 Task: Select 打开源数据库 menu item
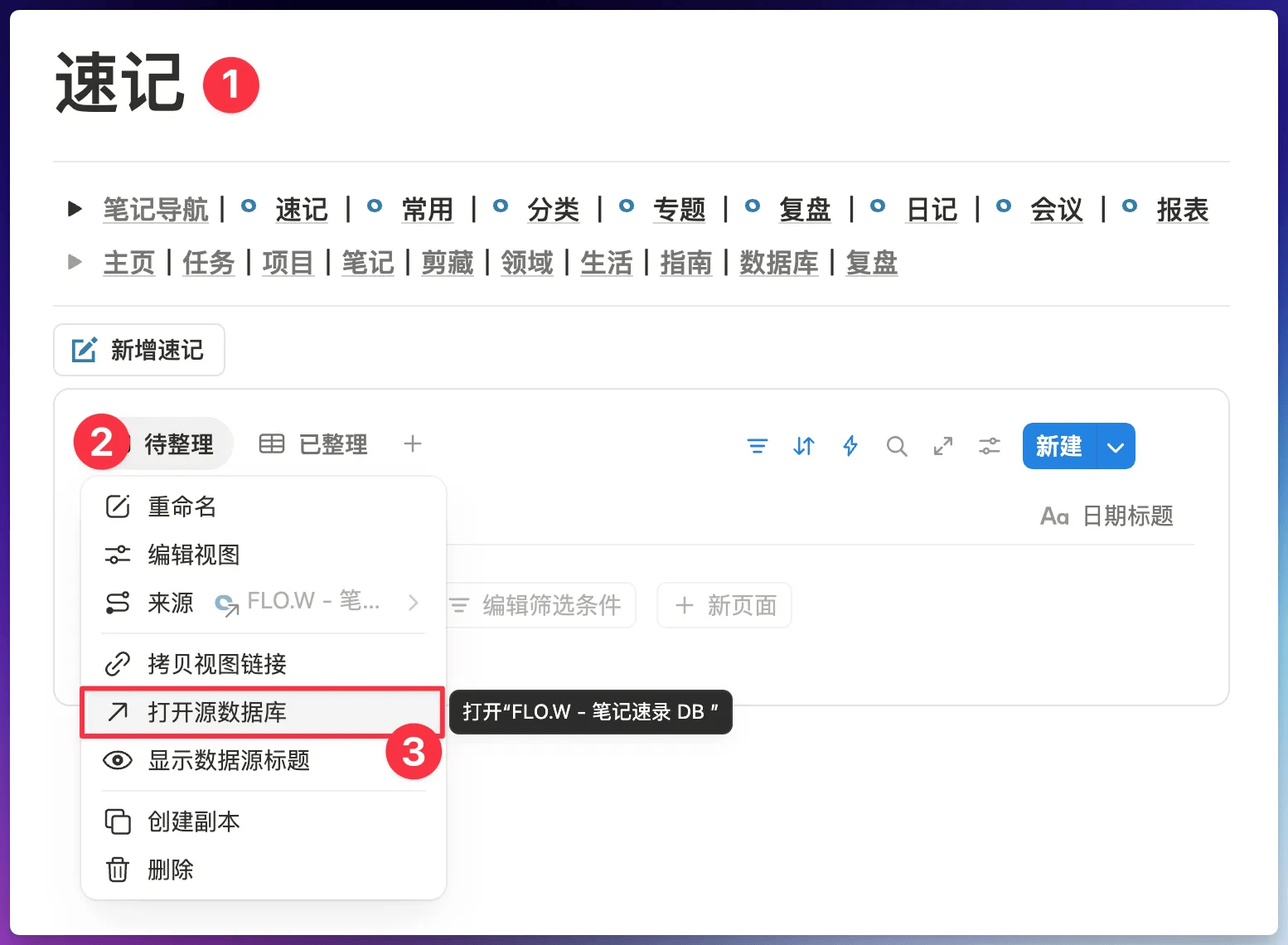pos(217,712)
